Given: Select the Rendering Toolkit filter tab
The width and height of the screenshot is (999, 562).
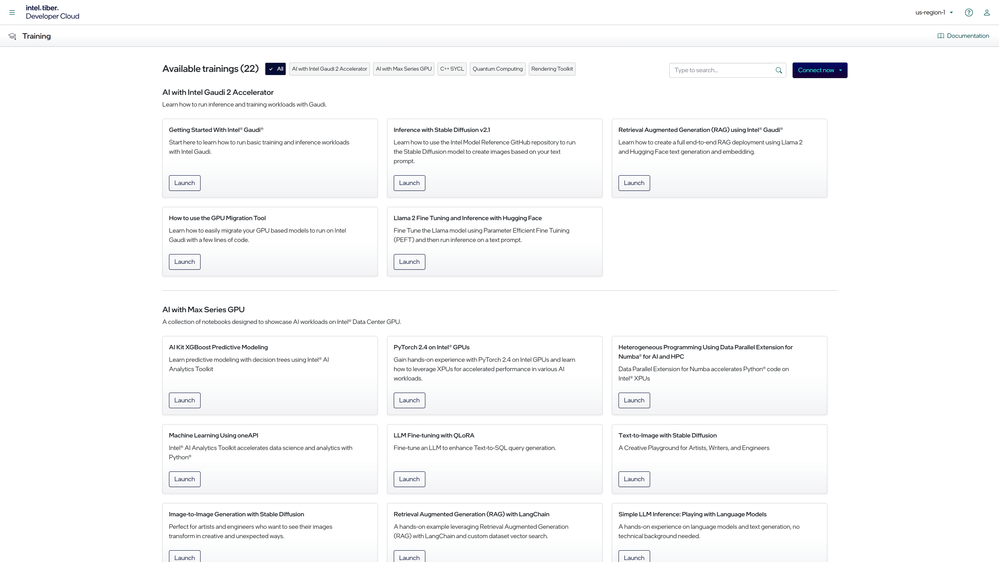Looking at the screenshot, I should click(x=552, y=69).
